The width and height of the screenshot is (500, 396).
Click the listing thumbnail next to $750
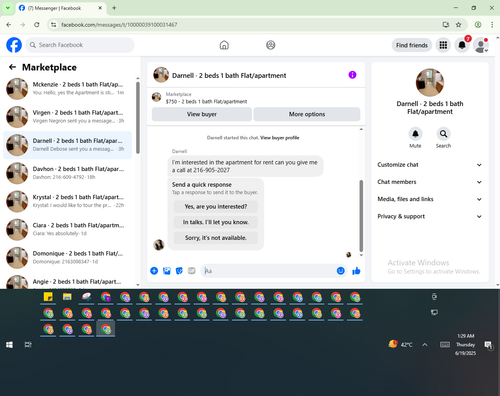coord(156,97)
